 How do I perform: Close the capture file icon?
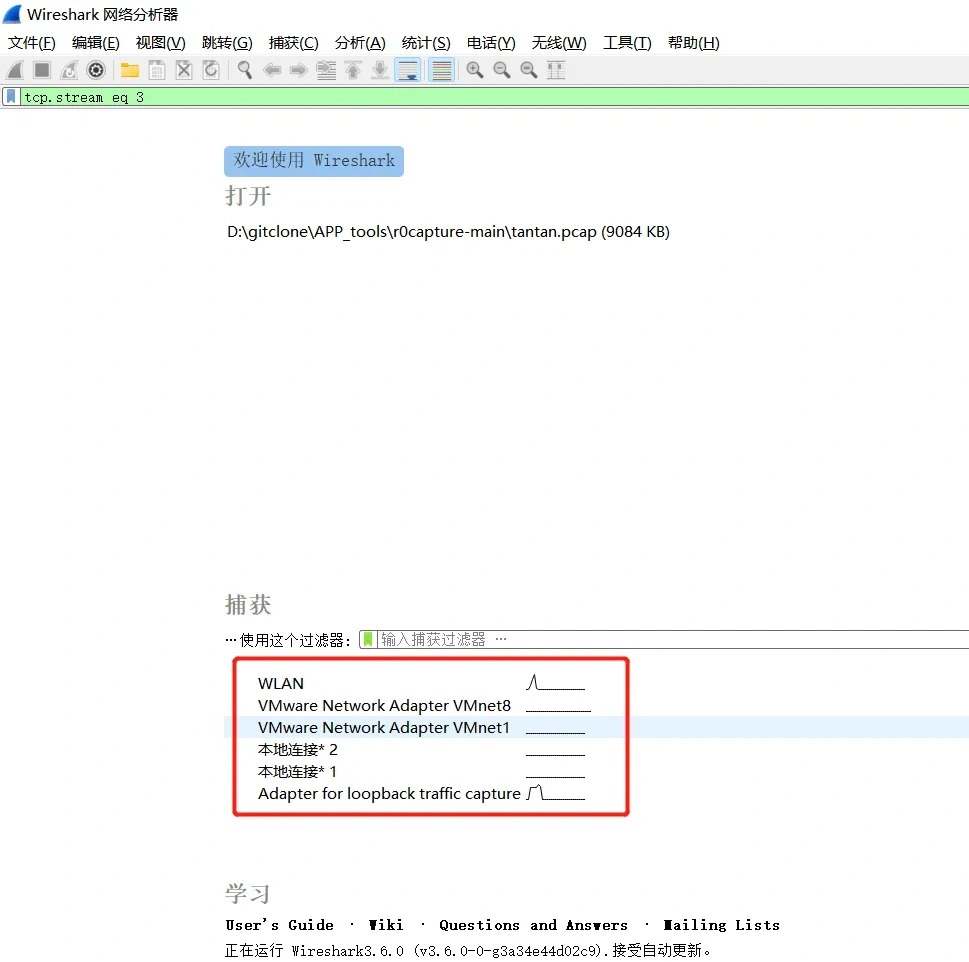[x=184, y=70]
